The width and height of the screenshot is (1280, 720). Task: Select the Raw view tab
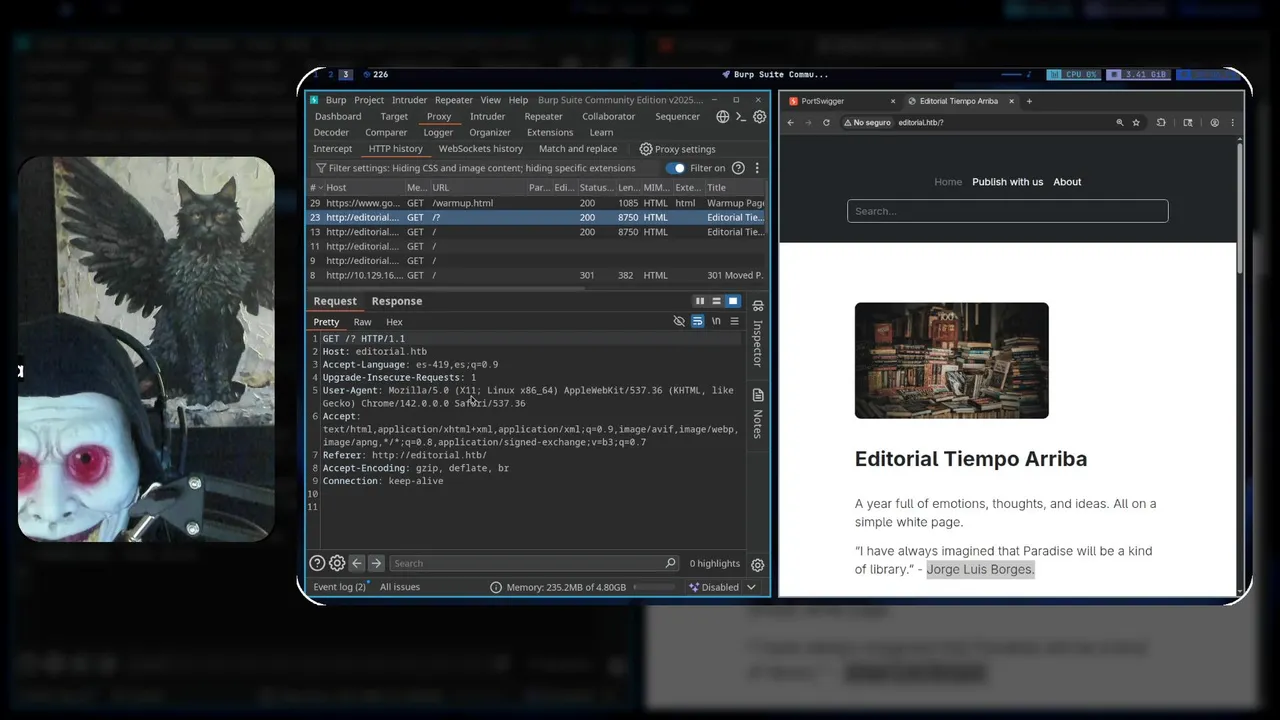362,322
